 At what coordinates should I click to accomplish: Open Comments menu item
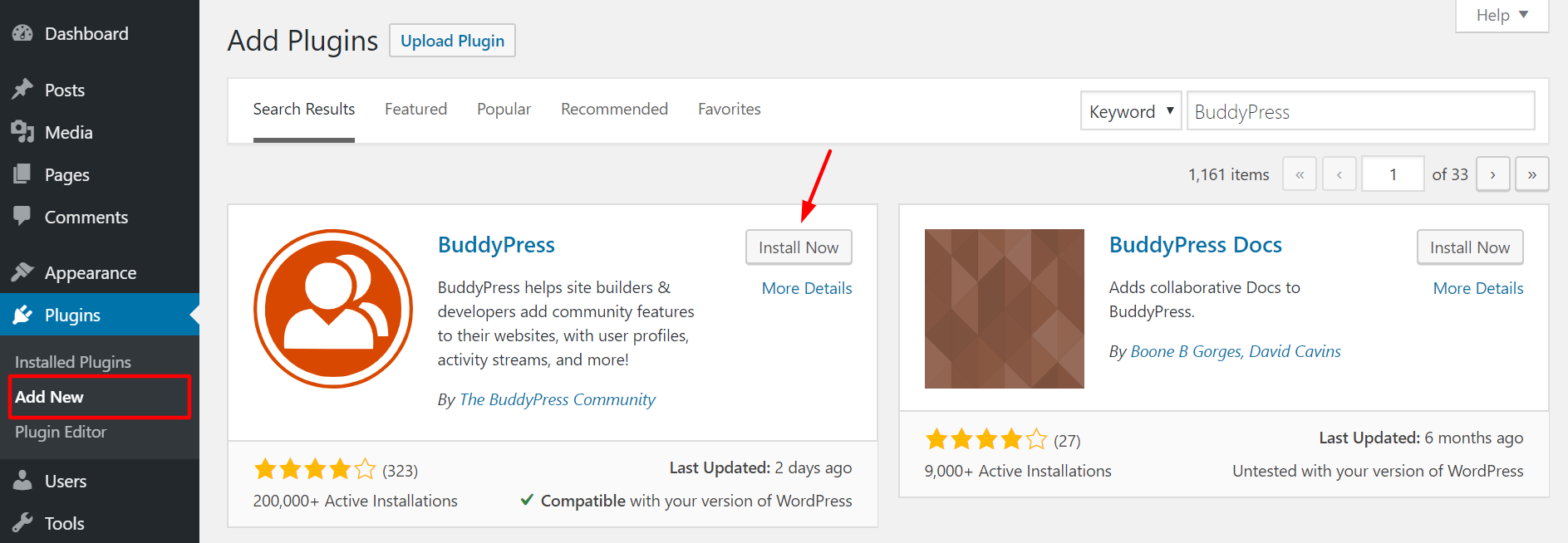(x=100, y=217)
